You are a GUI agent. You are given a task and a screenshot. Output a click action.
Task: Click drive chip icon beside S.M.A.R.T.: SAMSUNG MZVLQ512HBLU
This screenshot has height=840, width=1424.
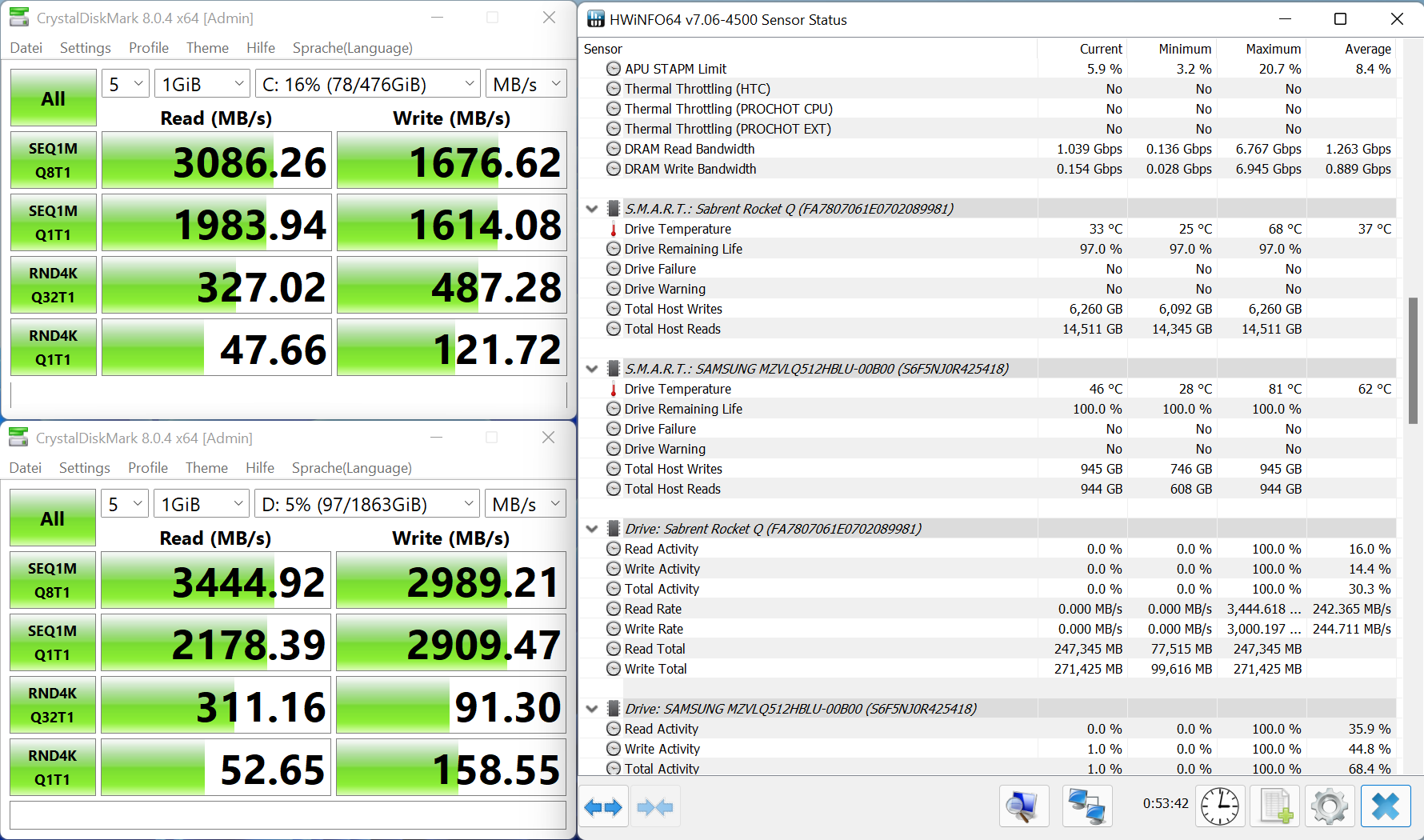[x=614, y=369]
